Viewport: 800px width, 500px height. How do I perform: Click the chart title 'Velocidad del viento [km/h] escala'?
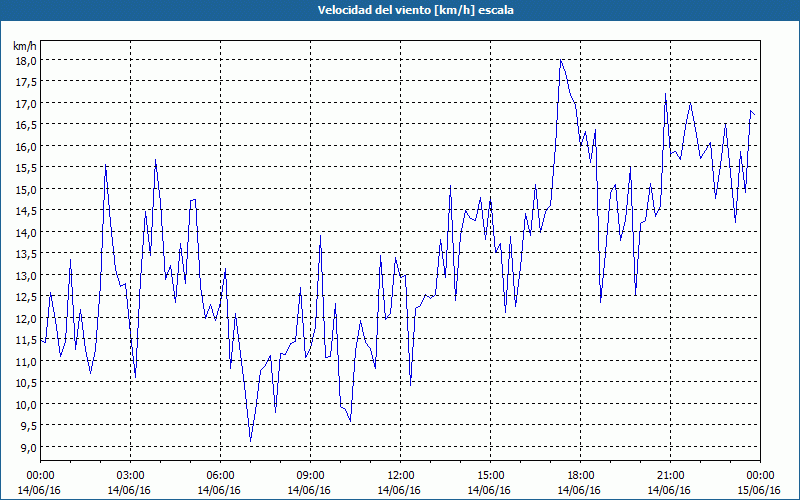click(415, 10)
